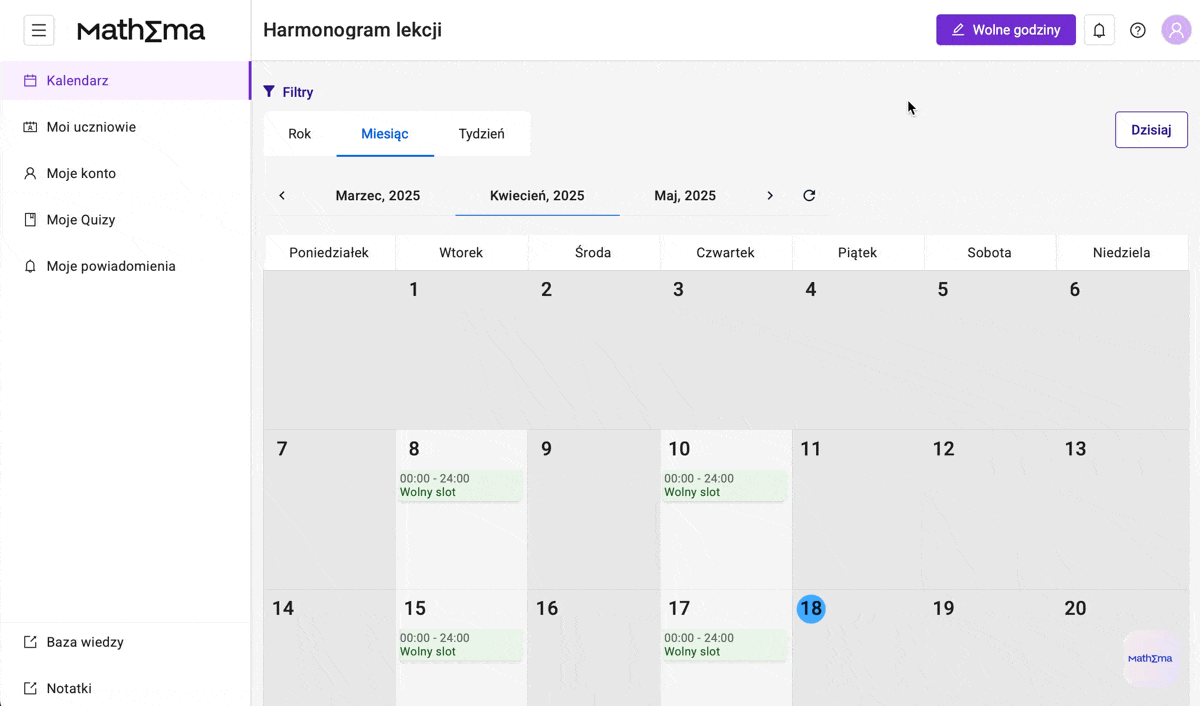Click the Harmonogram lekcji page title
Viewport: 1200px width, 706px height.
click(x=352, y=30)
